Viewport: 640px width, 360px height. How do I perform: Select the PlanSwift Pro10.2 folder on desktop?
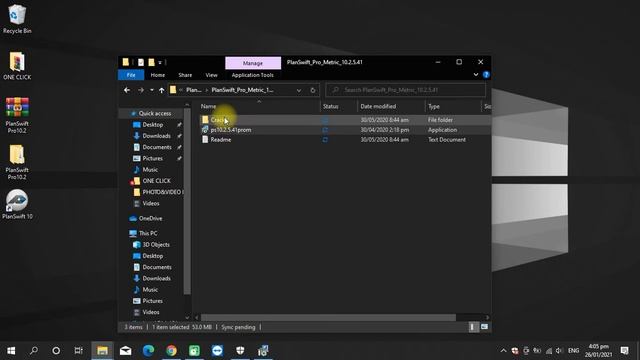pyautogui.click(x=17, y=162)
